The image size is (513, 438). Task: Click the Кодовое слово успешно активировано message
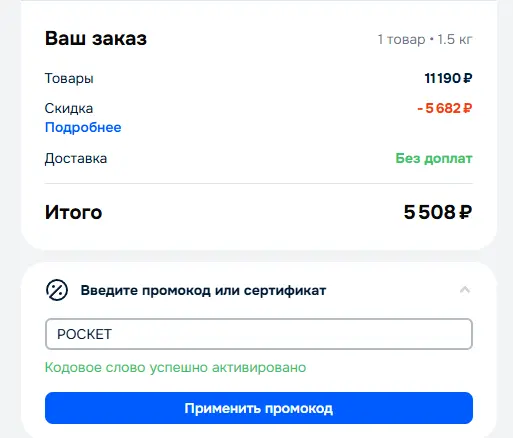pyautogui.click(x=175, y=367)
